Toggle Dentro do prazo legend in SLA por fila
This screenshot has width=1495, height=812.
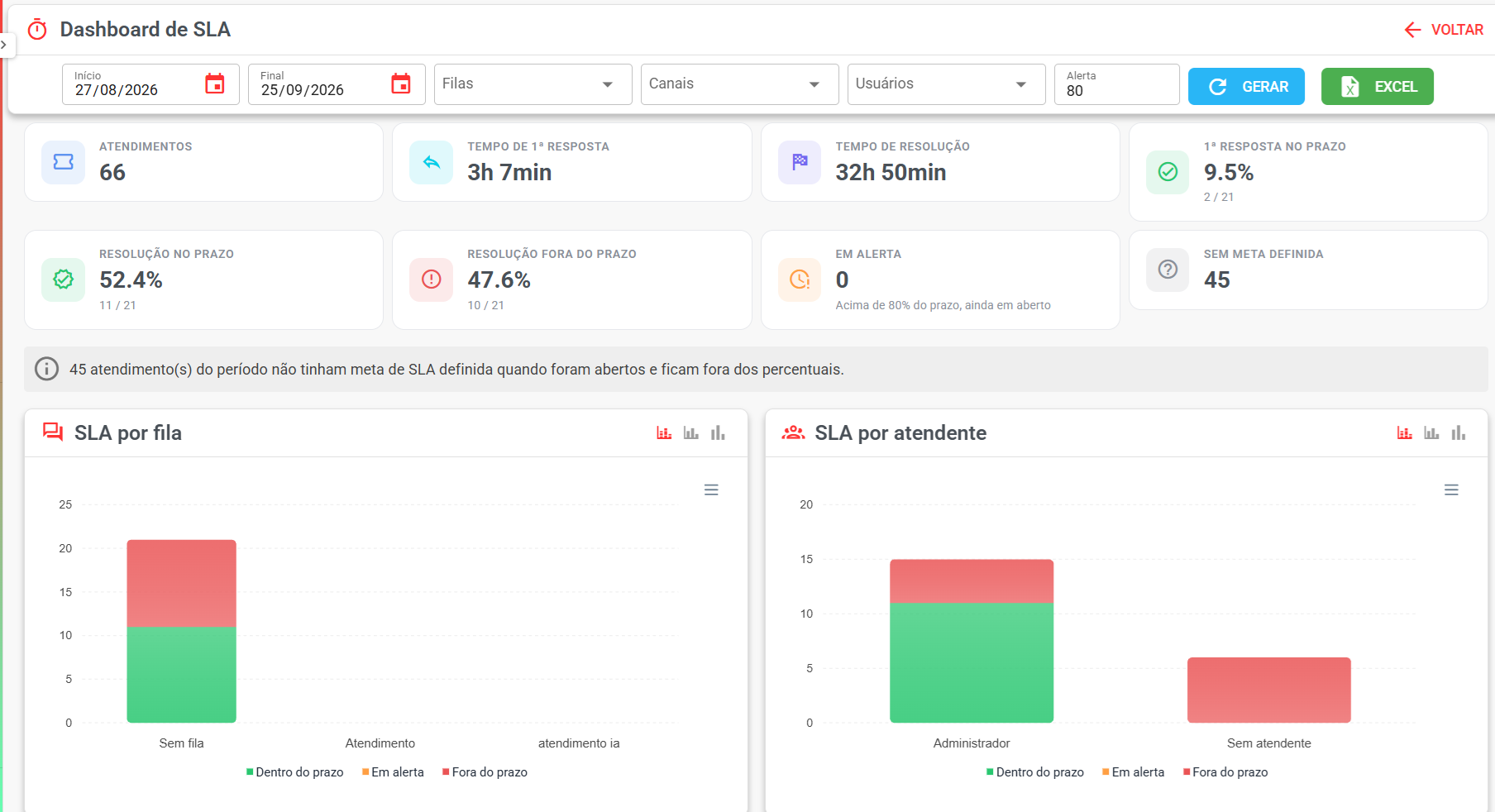click(295, 772)
